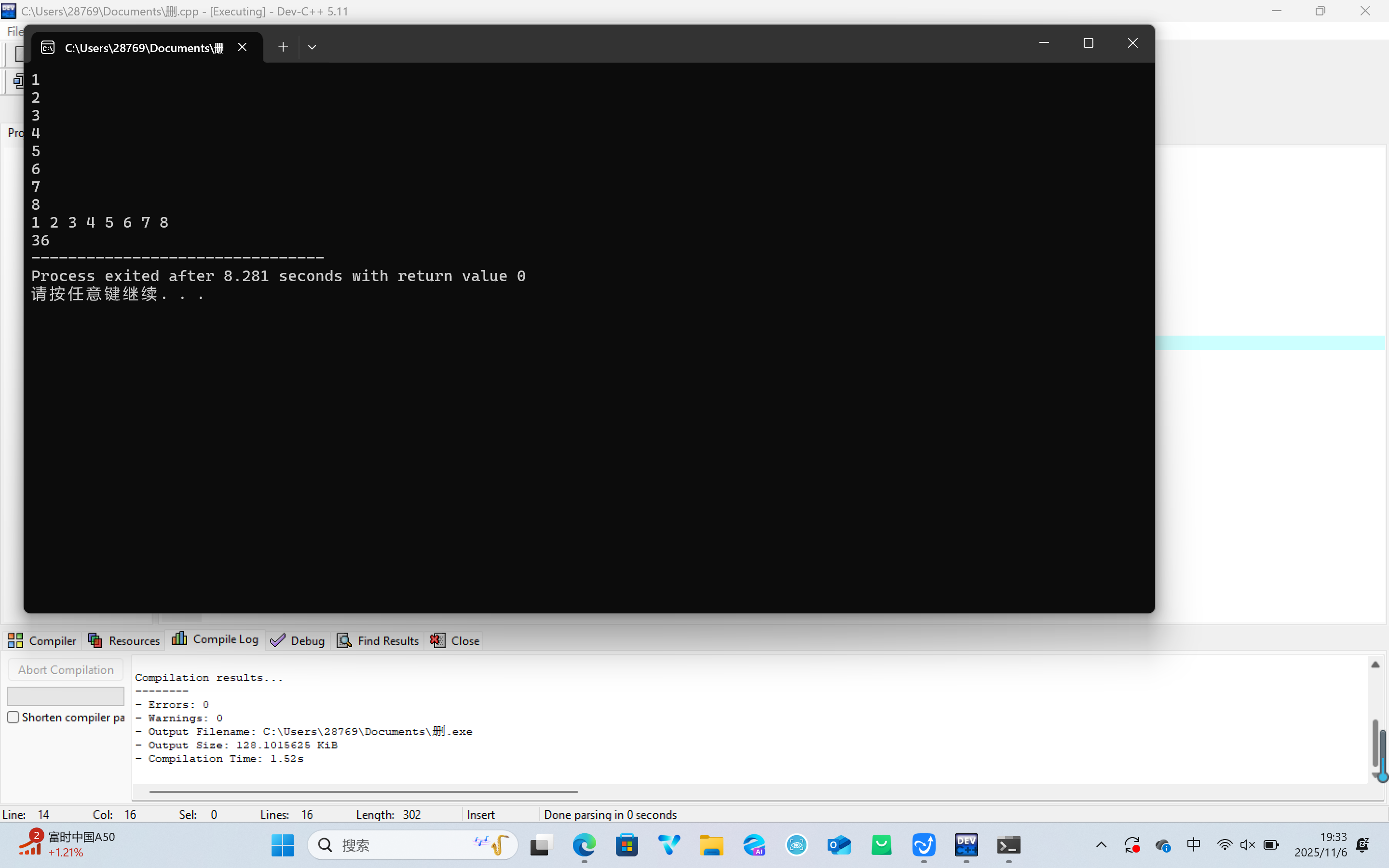Launch Microsoft Edge from taskbar
This screenshot has width=1389, height=868.
pyautogui.click(x=585, y=845)
